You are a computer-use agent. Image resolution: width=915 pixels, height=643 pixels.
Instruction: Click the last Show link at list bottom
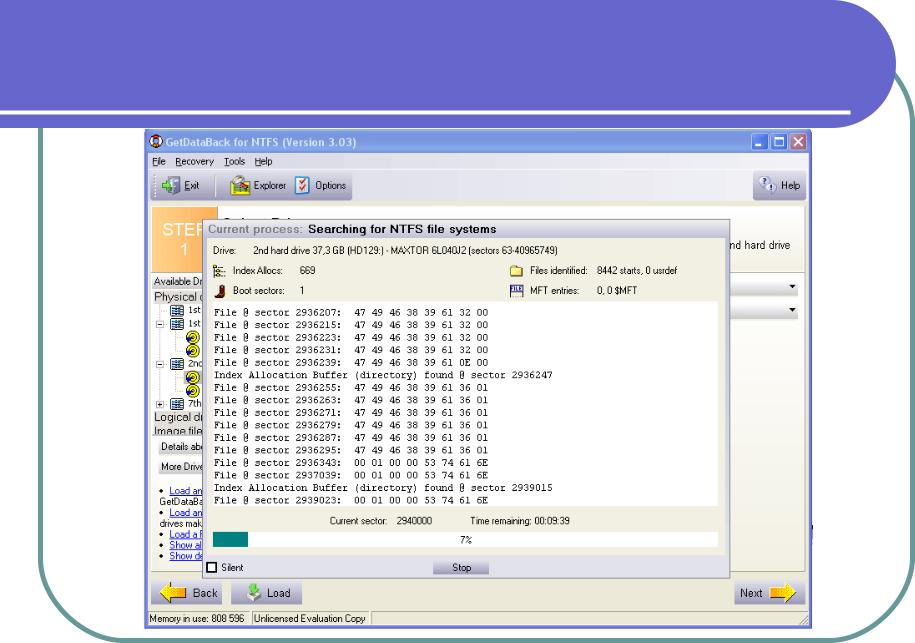pos(186,556)
